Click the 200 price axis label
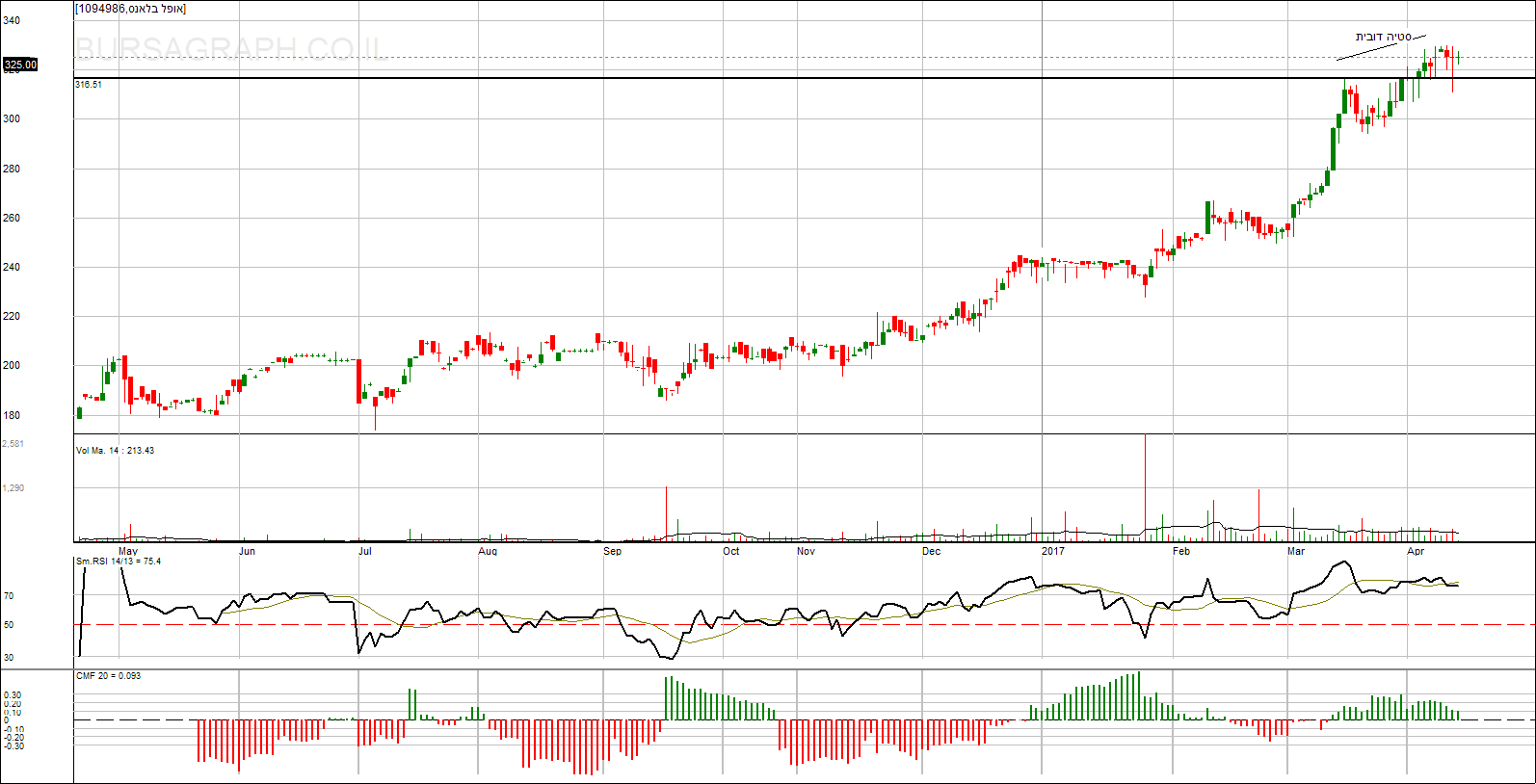Screen dimensions: 1536x784 (12, 366)
